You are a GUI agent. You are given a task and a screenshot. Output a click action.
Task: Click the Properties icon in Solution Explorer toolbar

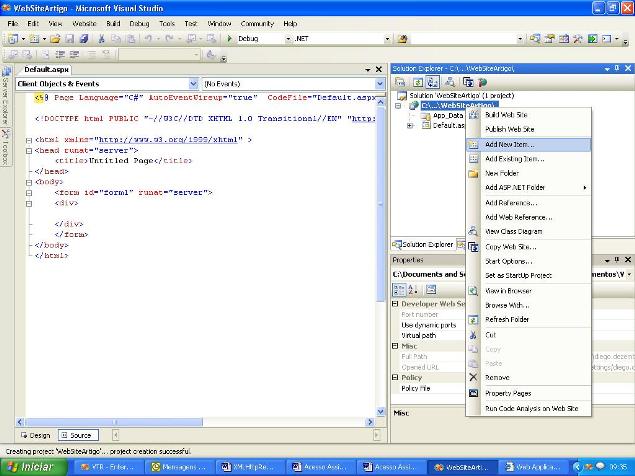coord(400,82)
